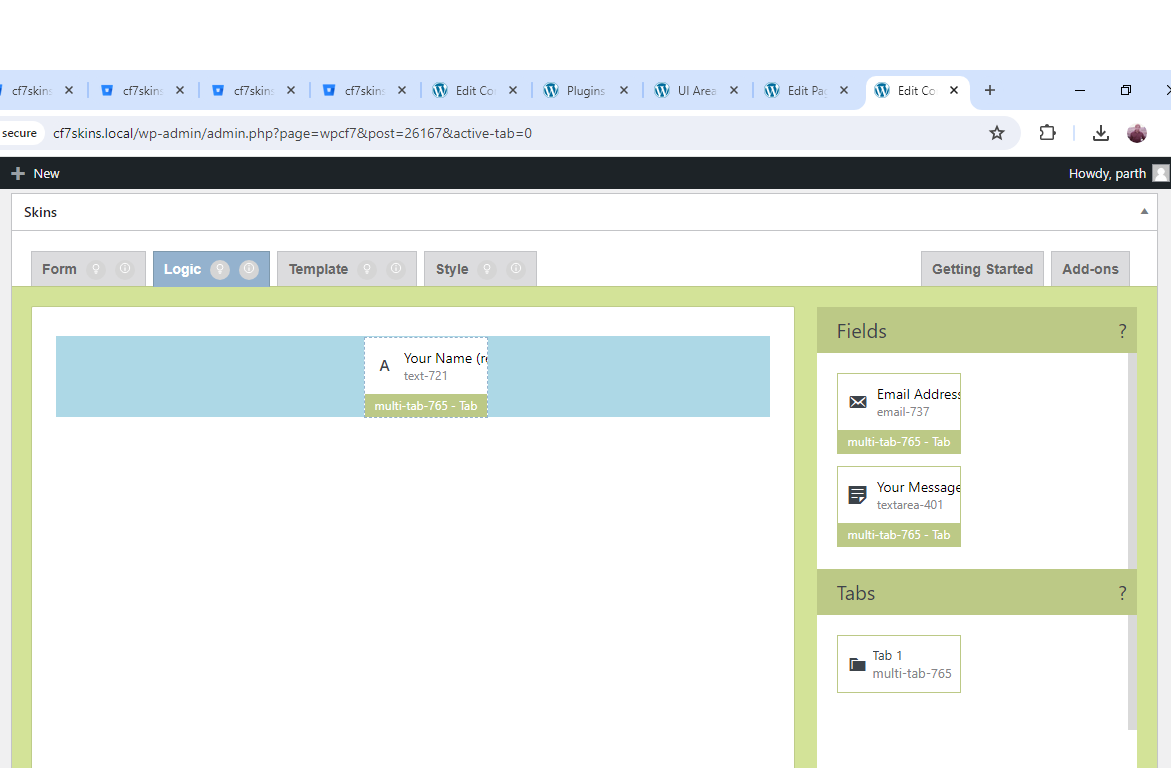Click the info icon on Style tab
Viewport: 1171px width, 768px height.
pos(516,269)
